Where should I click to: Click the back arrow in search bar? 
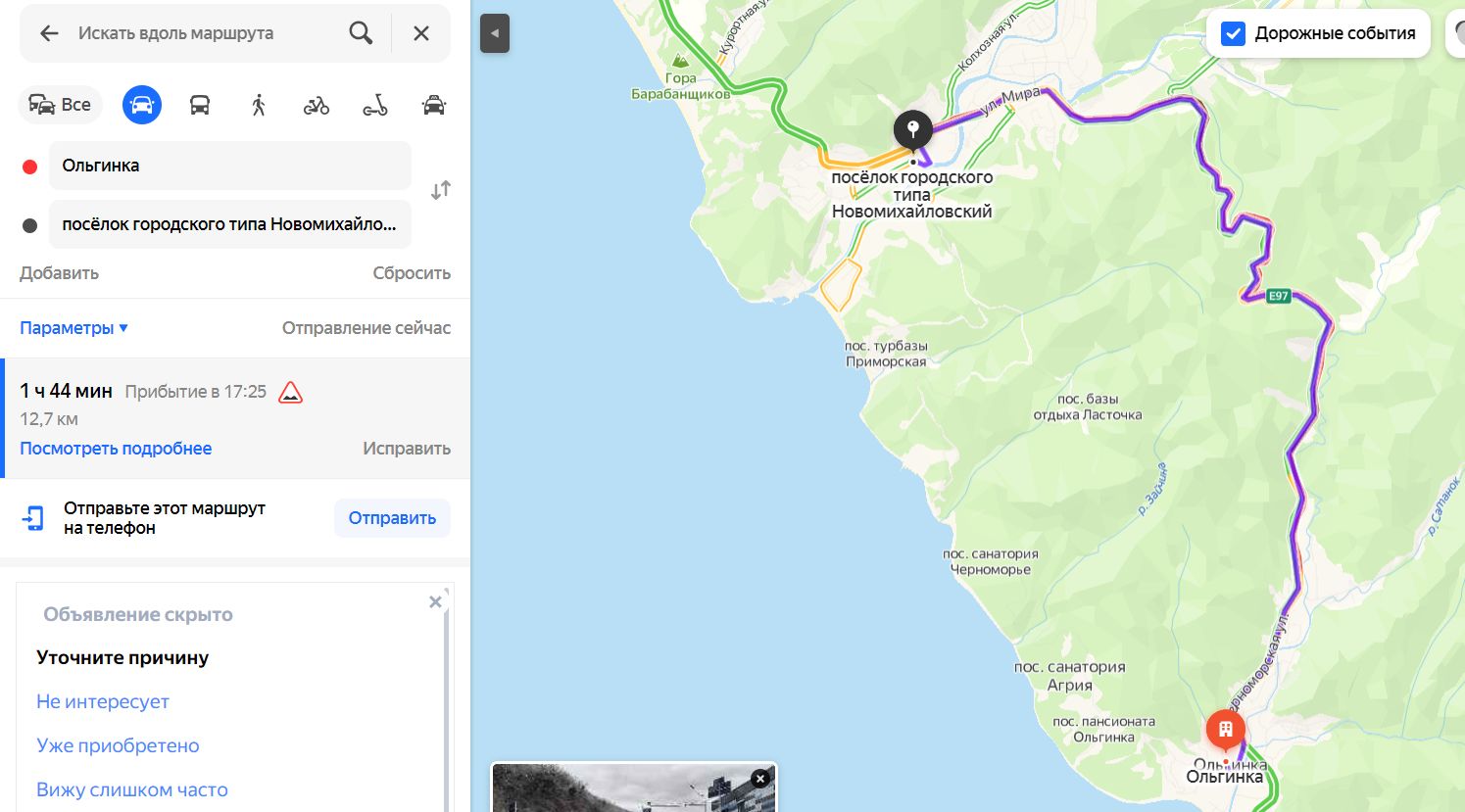click(49, 33)
